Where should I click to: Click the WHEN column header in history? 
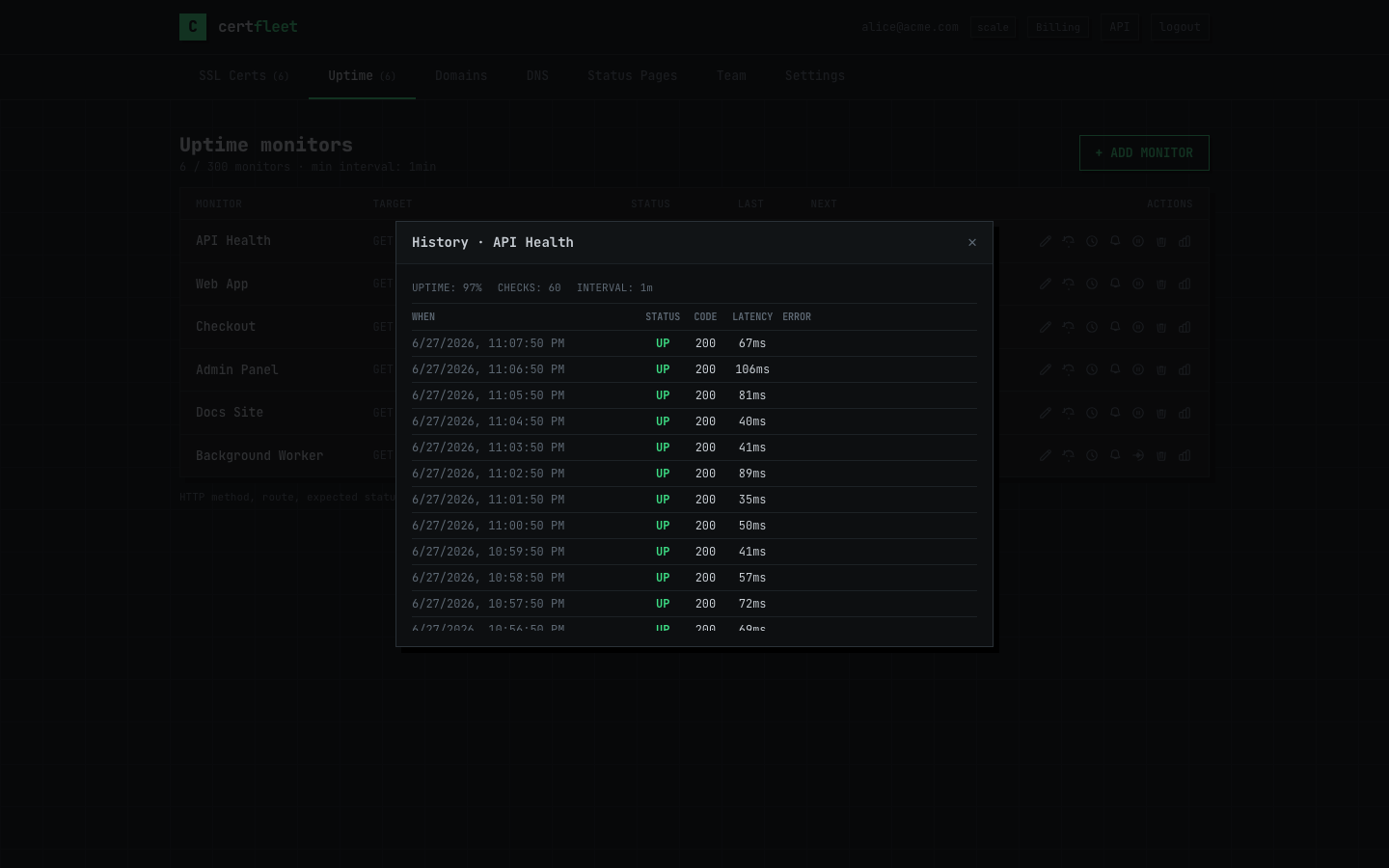click(423, 317)
